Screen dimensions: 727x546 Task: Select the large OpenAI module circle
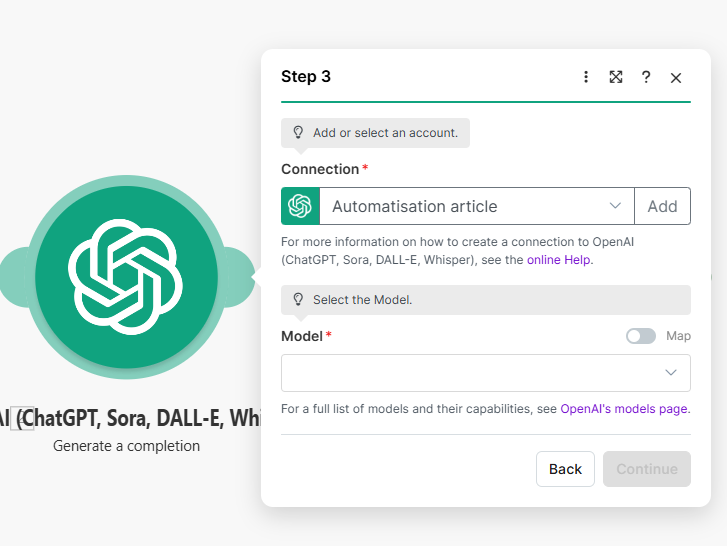126,277
